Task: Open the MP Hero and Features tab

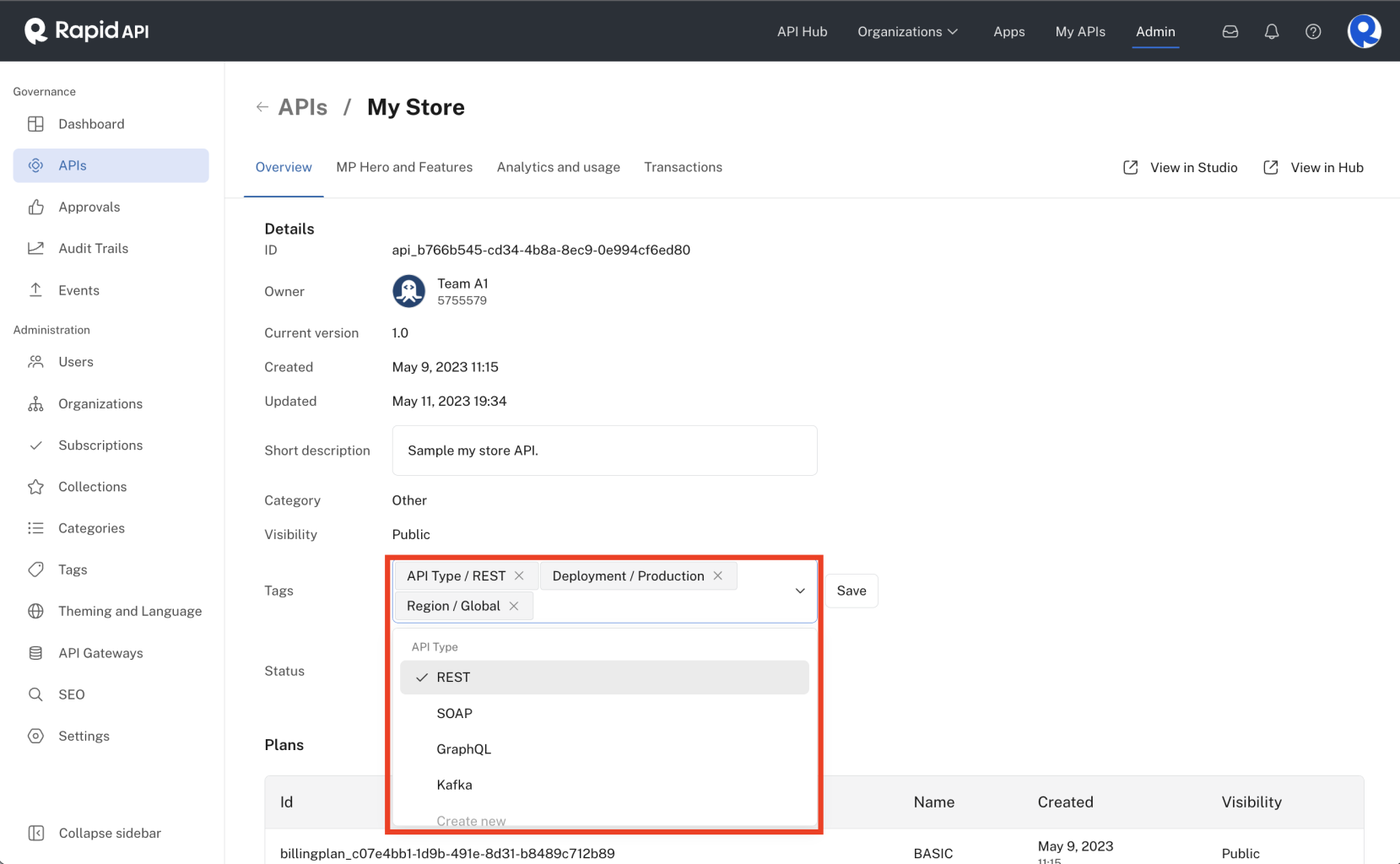Action: pyautogui.click(x=404, y=167)
